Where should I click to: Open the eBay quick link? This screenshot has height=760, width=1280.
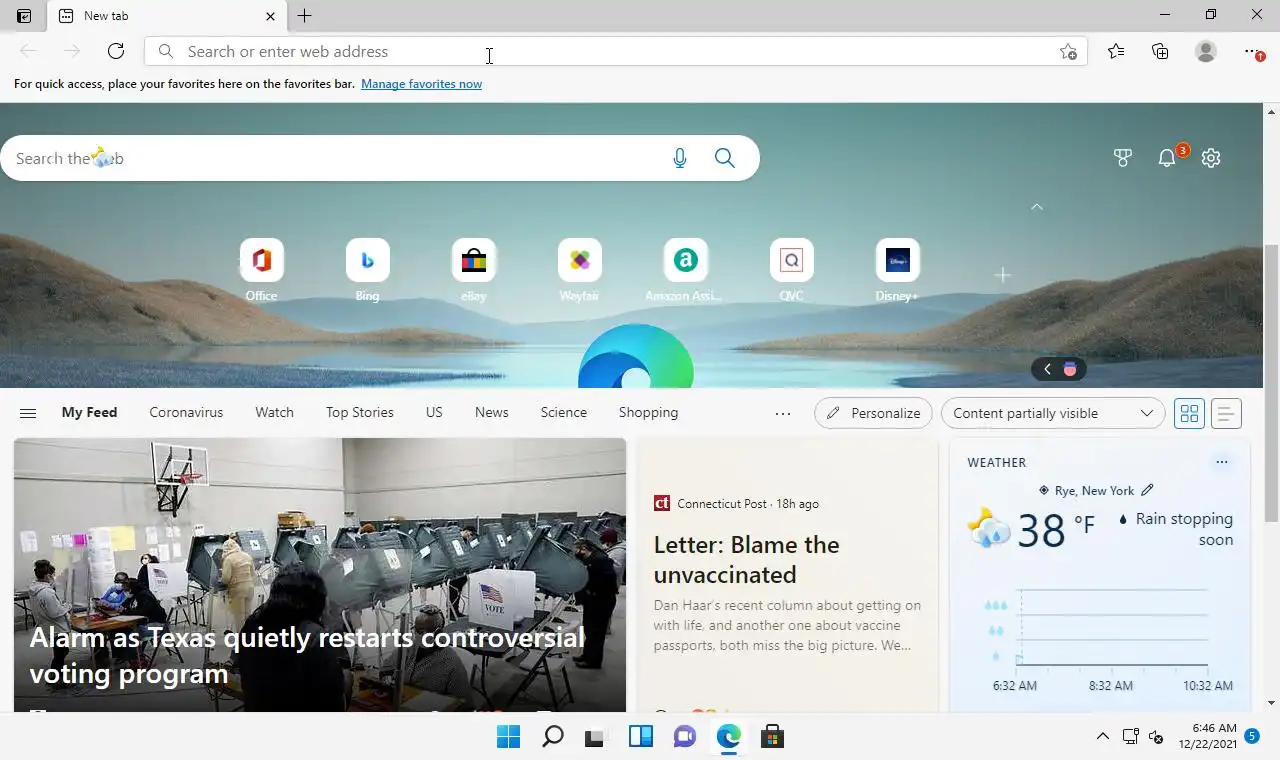point(473,270)
